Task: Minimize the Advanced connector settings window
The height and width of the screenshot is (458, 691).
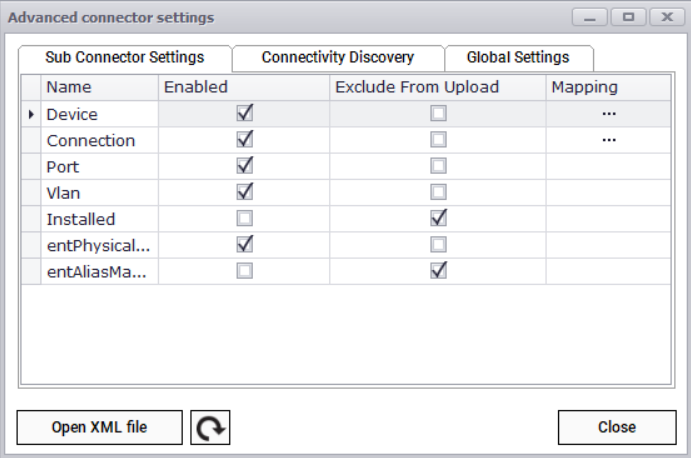Action: [594, 18]
